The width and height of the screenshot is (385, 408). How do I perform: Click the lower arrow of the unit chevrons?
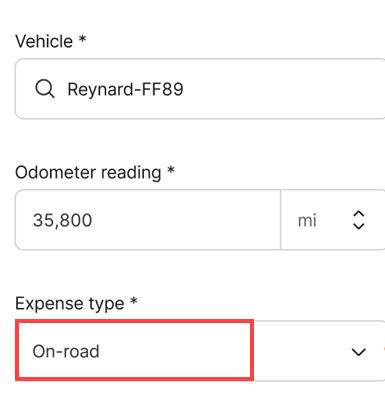click(358, 226)
